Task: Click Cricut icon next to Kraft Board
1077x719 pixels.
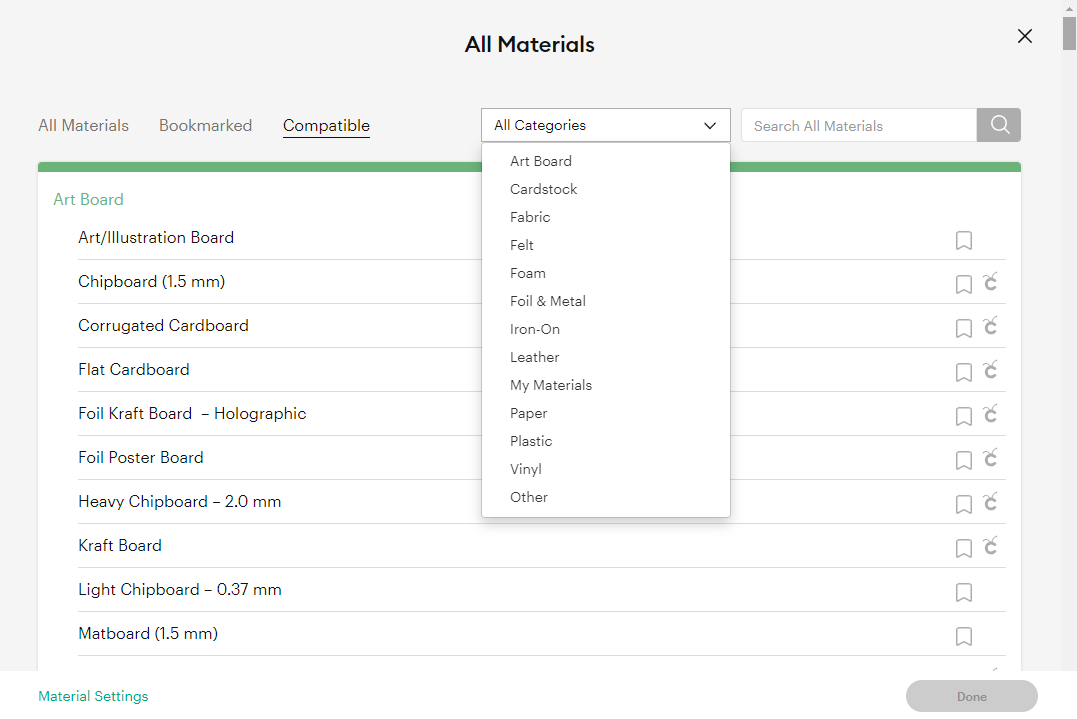Action: pyautogui.click(x=990, y=547)
